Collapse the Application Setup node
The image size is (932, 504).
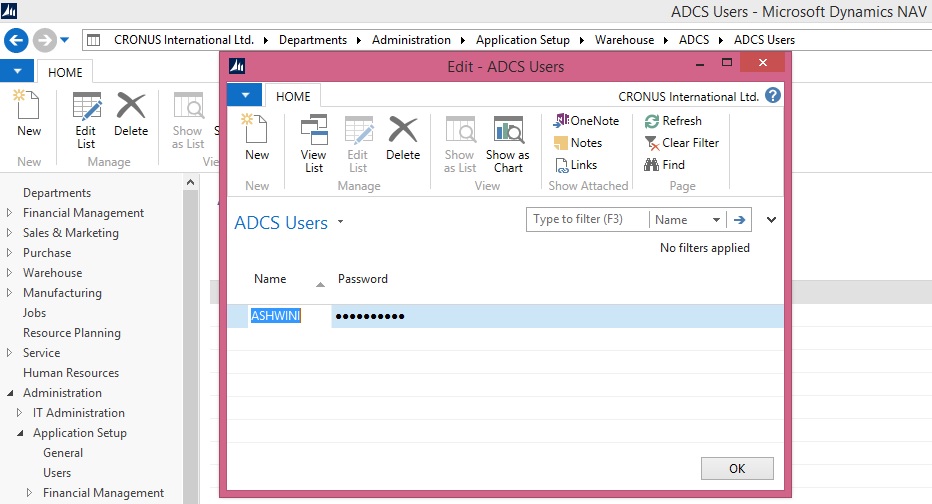(x=20, y=433)
